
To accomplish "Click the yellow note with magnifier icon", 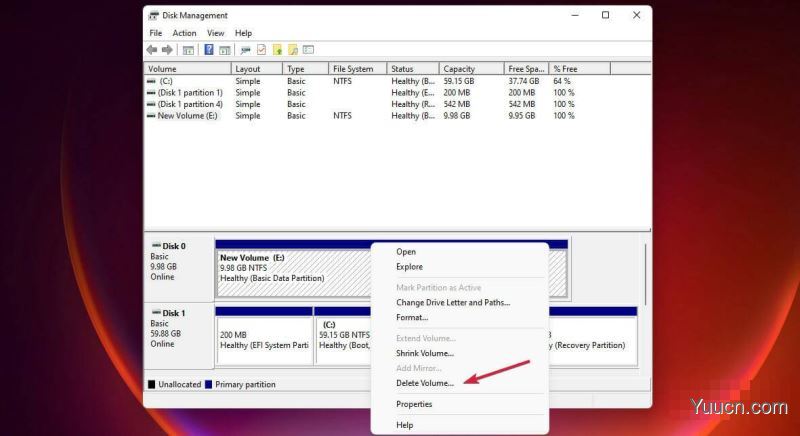I will click(x=293, y=49).
